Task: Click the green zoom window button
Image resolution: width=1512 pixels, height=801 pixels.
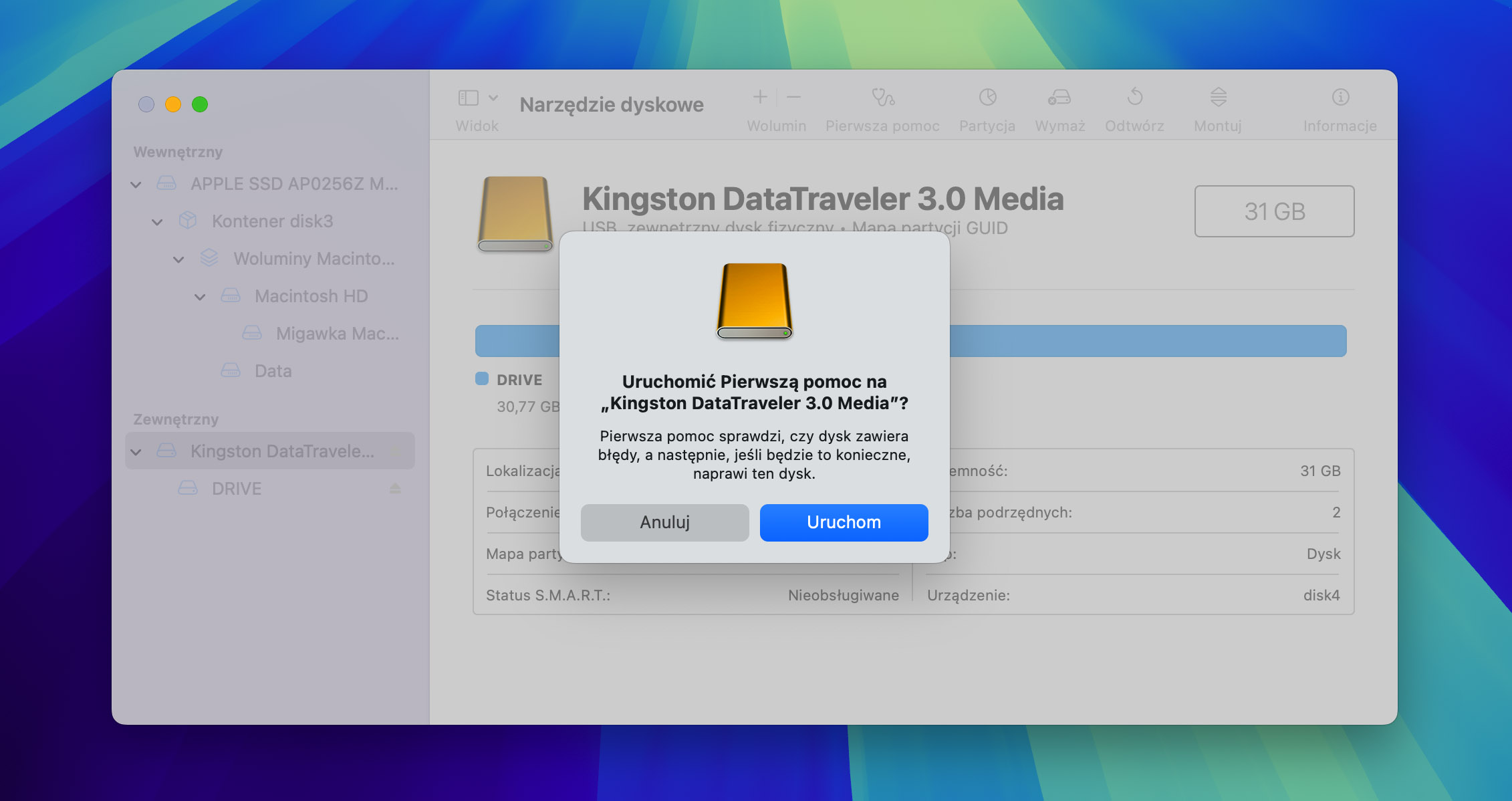Action: coord(200,104)
